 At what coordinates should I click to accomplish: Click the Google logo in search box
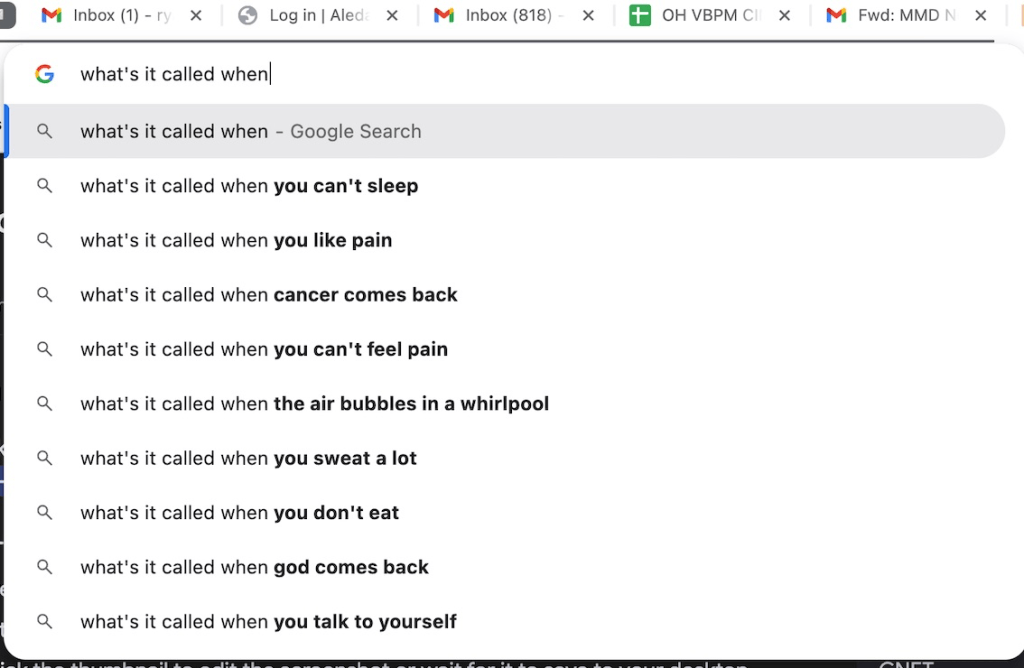[x=44, y=74]
